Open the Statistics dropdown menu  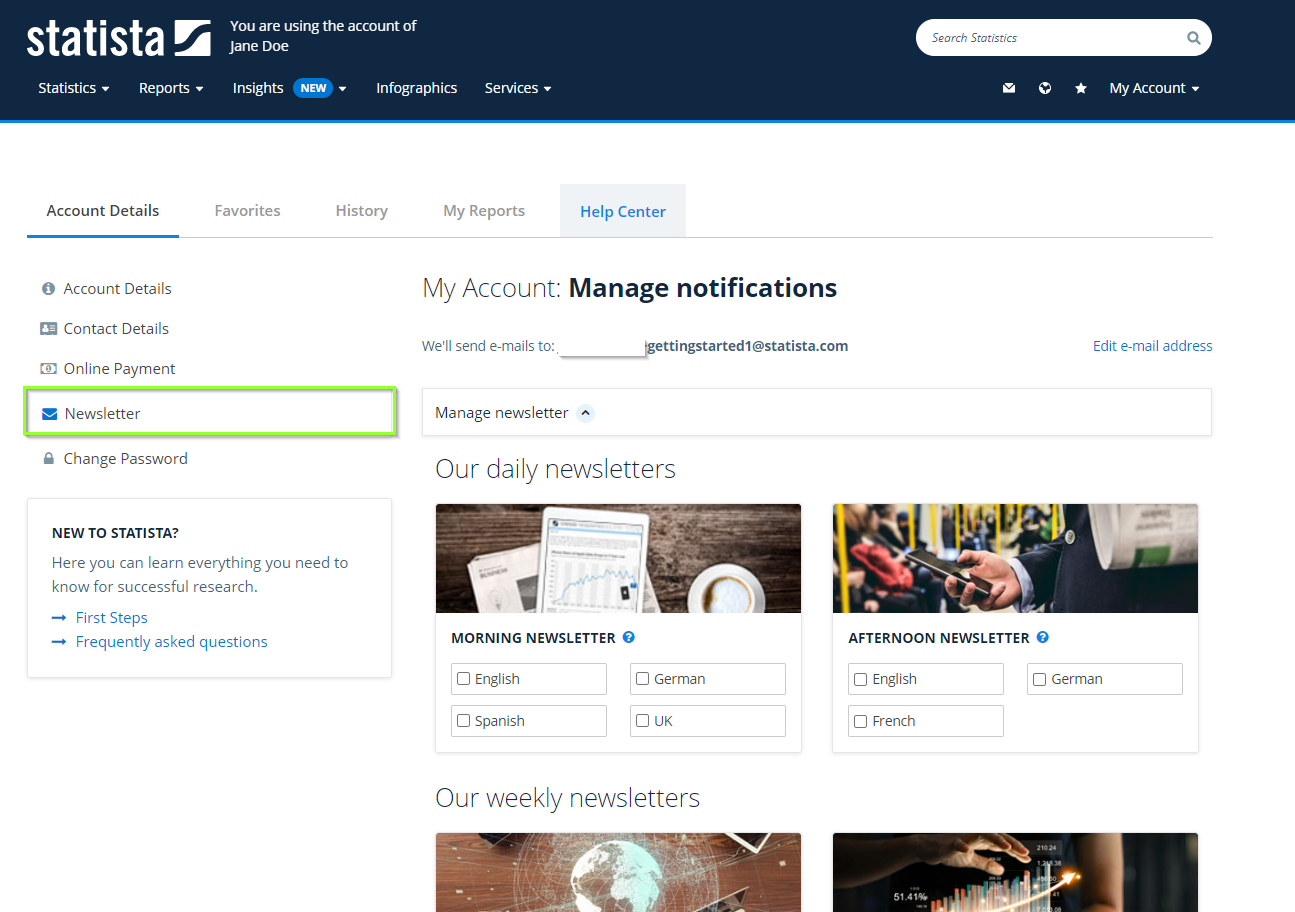74,88
